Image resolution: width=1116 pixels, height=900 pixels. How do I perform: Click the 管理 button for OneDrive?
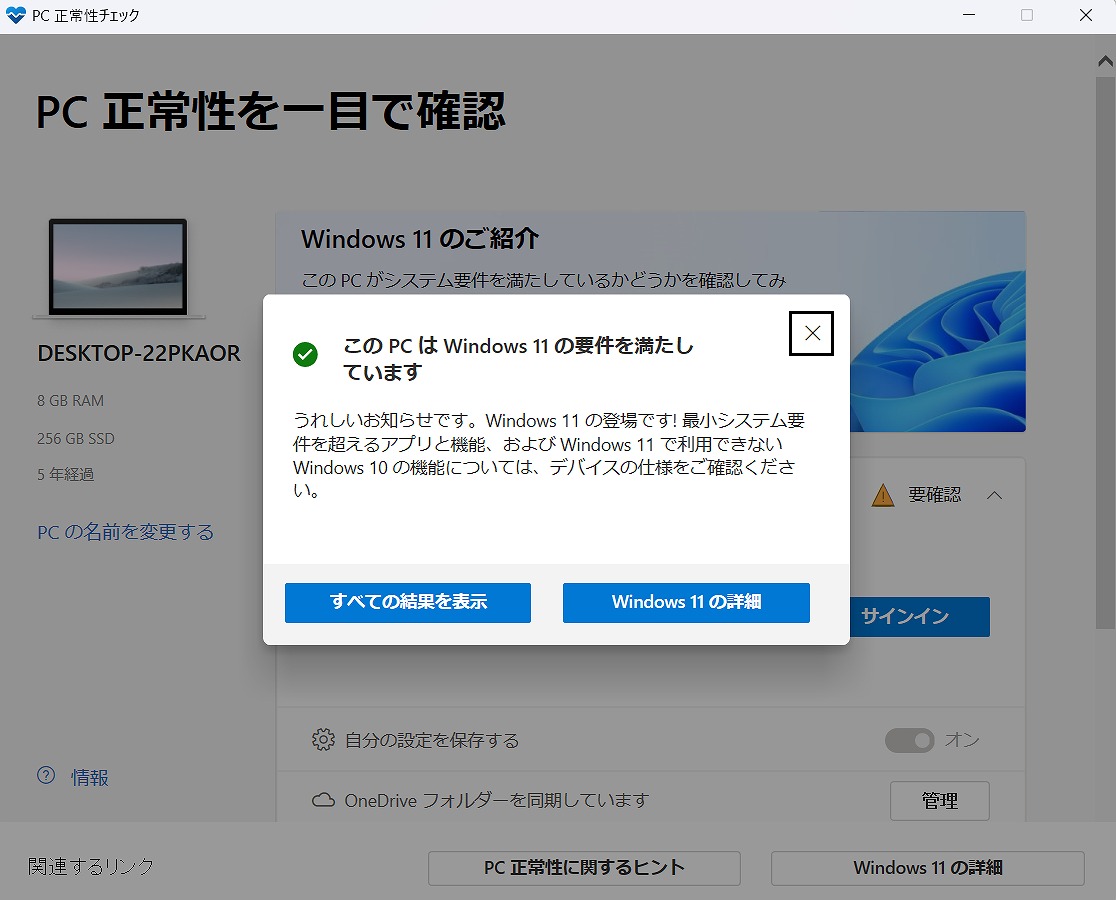pos(939,801)
